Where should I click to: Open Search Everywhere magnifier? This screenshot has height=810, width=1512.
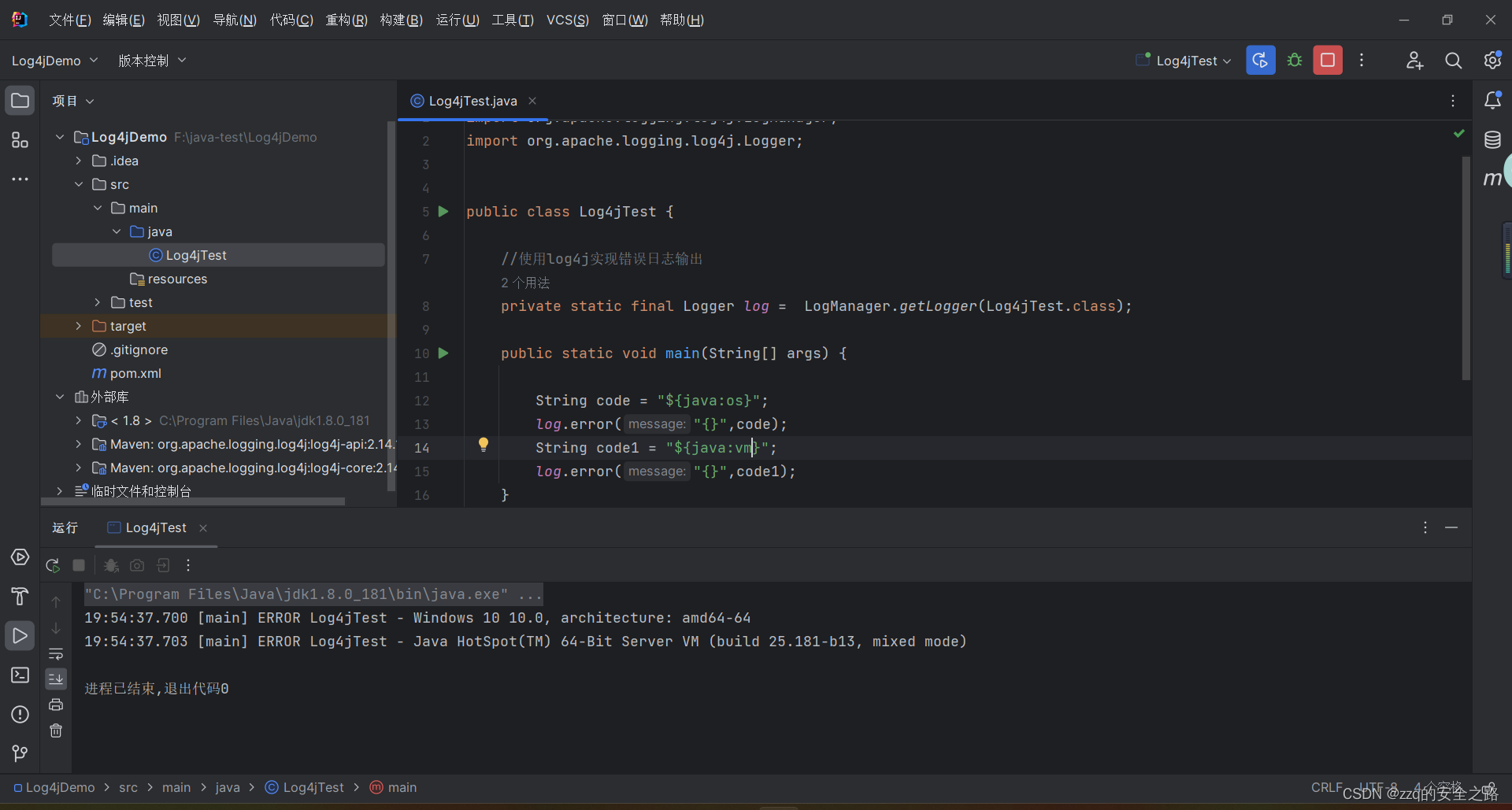(x=1453, y=61)
